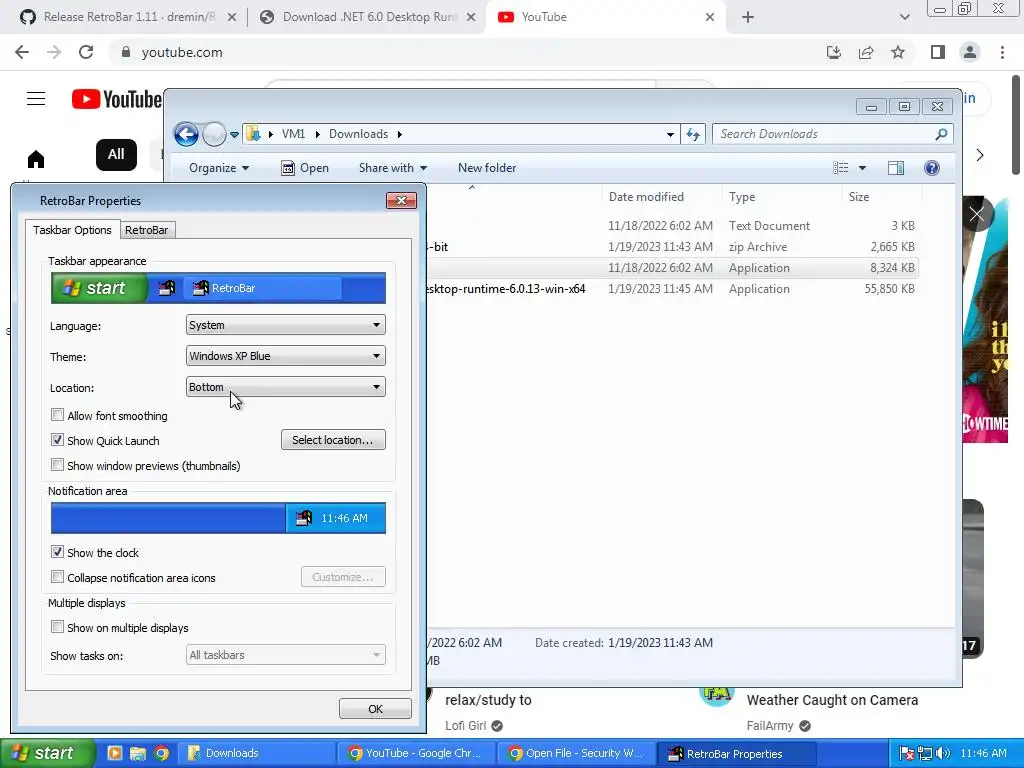1024x768 pixels.
Task: Sort by Type column header
Action: pos(782,197)
